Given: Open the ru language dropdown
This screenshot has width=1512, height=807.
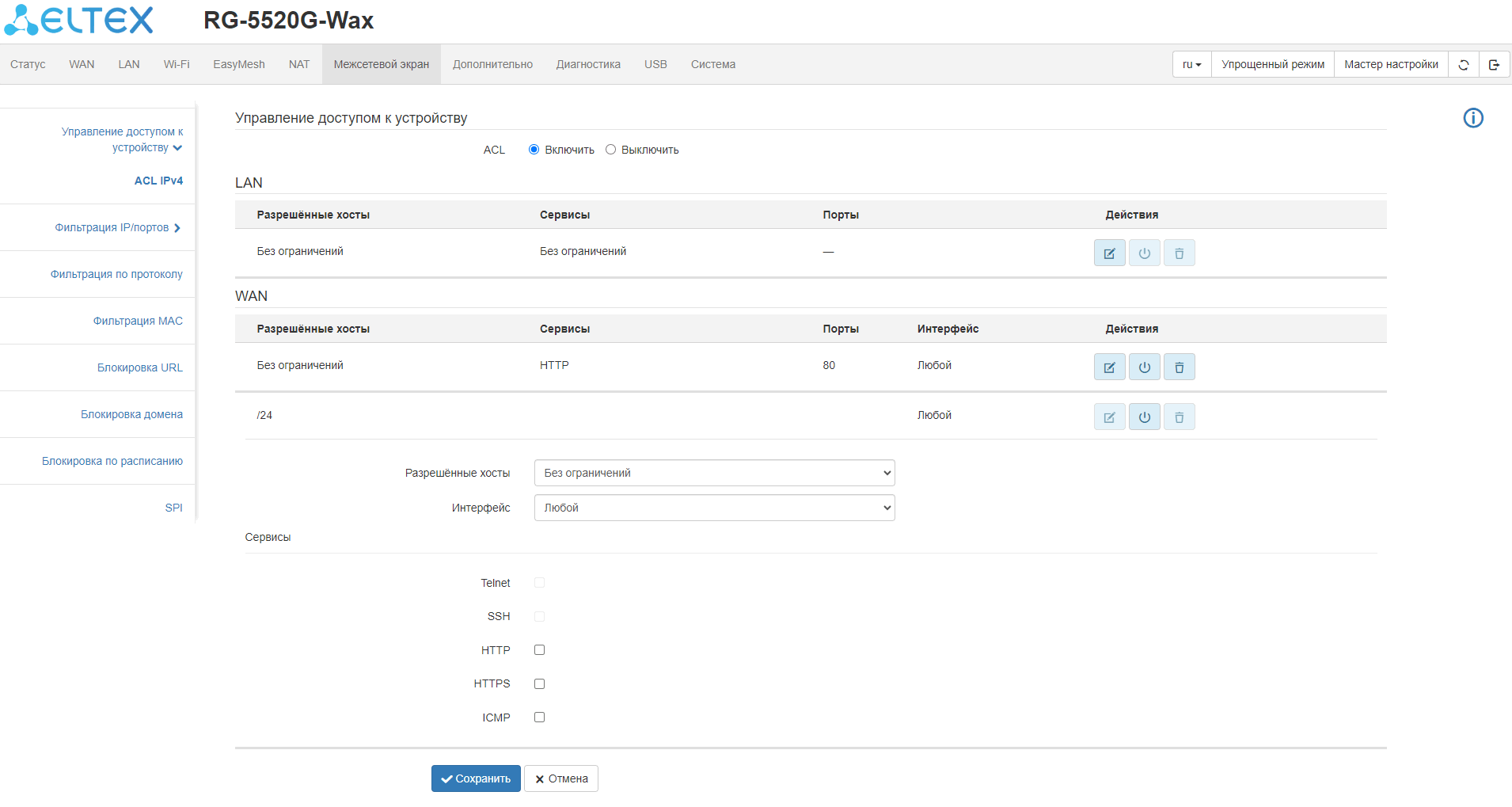Looking at the screenshot, I should [x=1191, y=65].
